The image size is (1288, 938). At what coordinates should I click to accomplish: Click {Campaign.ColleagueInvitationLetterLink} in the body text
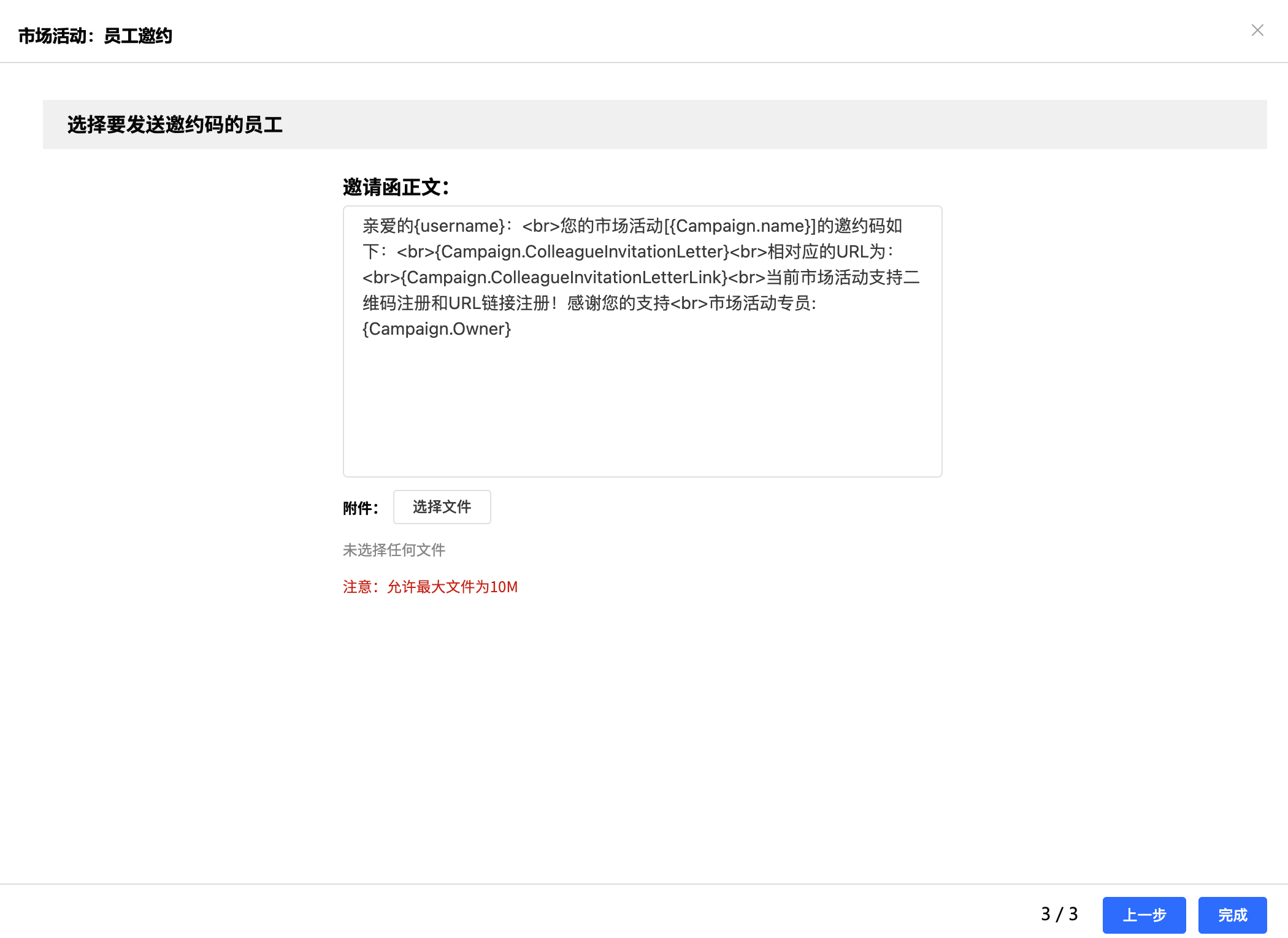coord(564,278)
